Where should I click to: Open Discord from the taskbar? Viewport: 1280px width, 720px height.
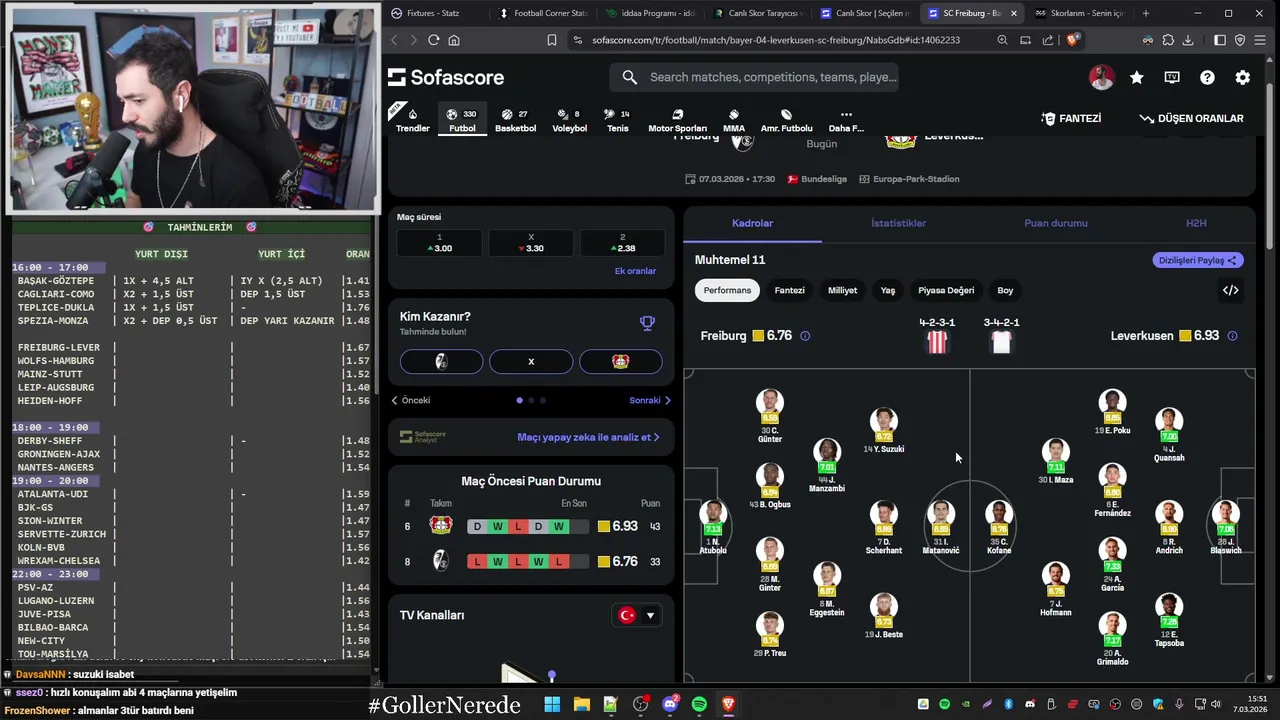tap(670, 704)
